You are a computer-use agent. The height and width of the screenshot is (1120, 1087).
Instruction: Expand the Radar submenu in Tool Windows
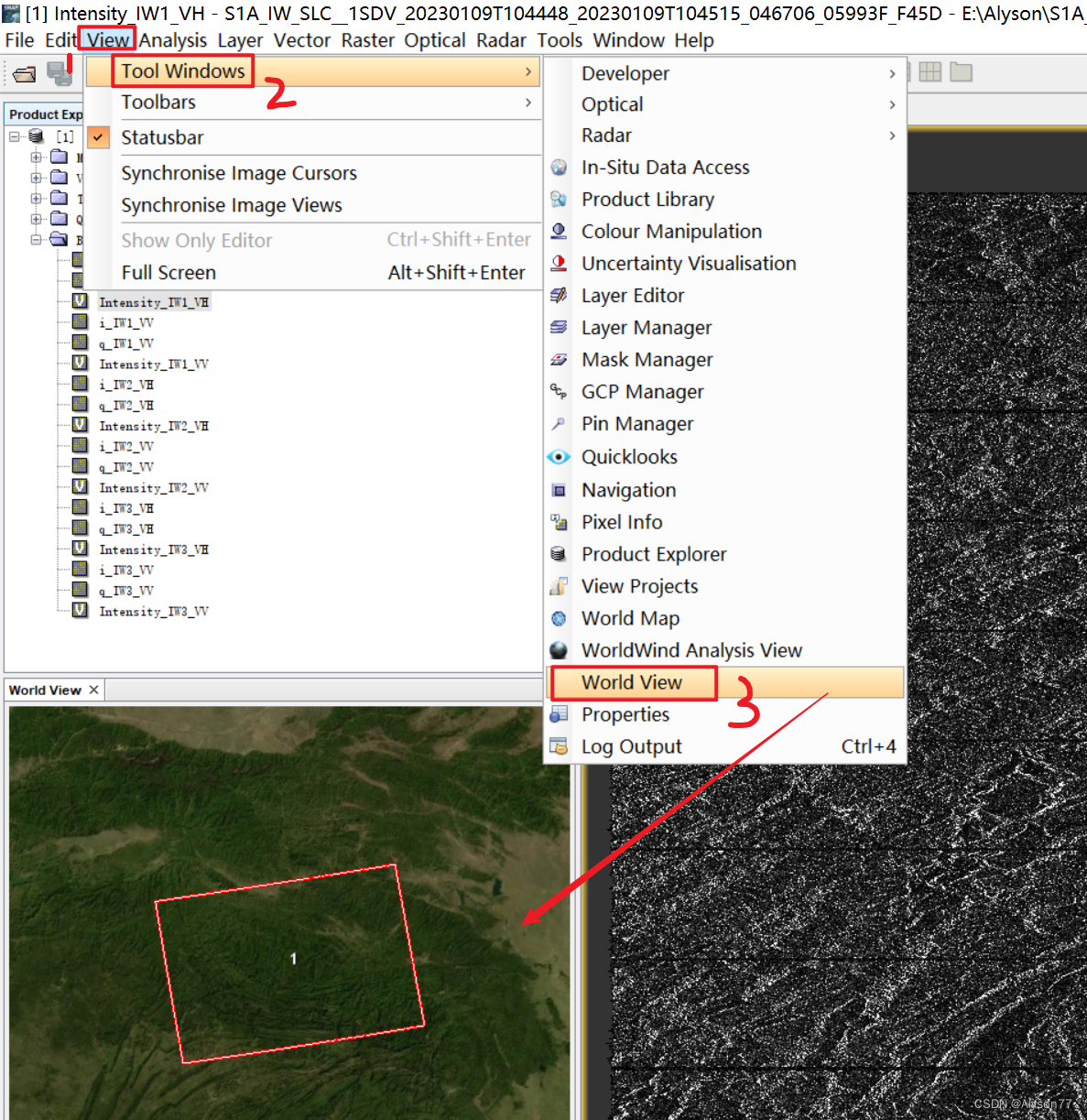coord(725,136)
